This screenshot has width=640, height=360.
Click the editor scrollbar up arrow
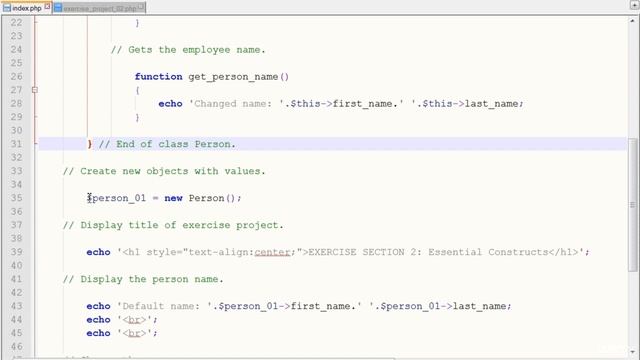(633, 20)
